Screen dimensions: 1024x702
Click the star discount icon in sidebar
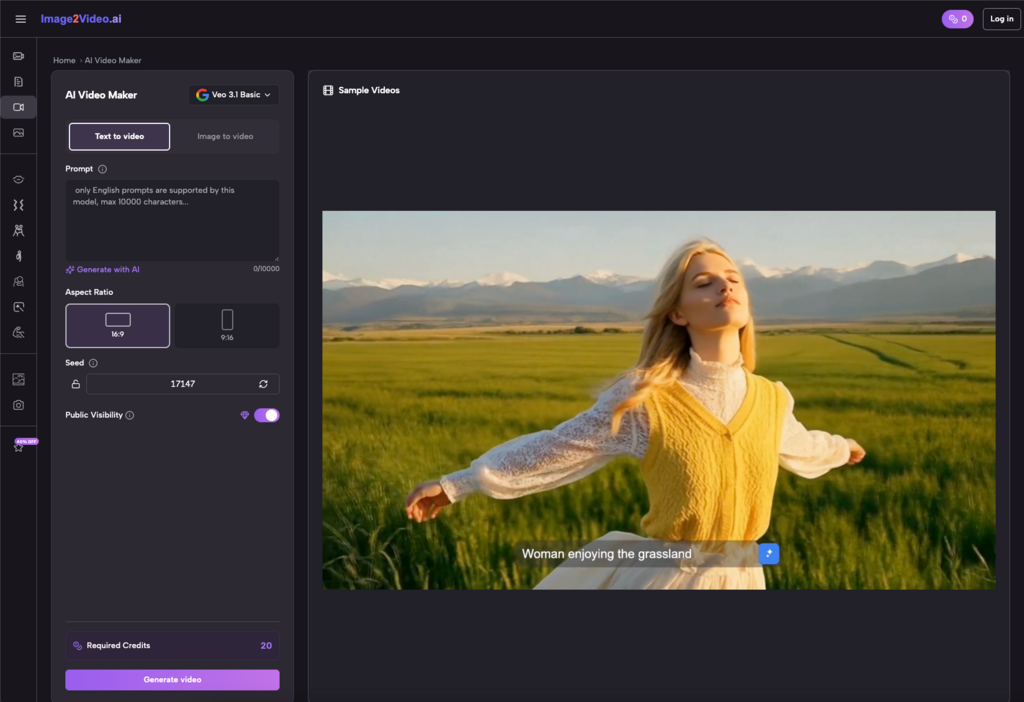click(x=18, y=447)
